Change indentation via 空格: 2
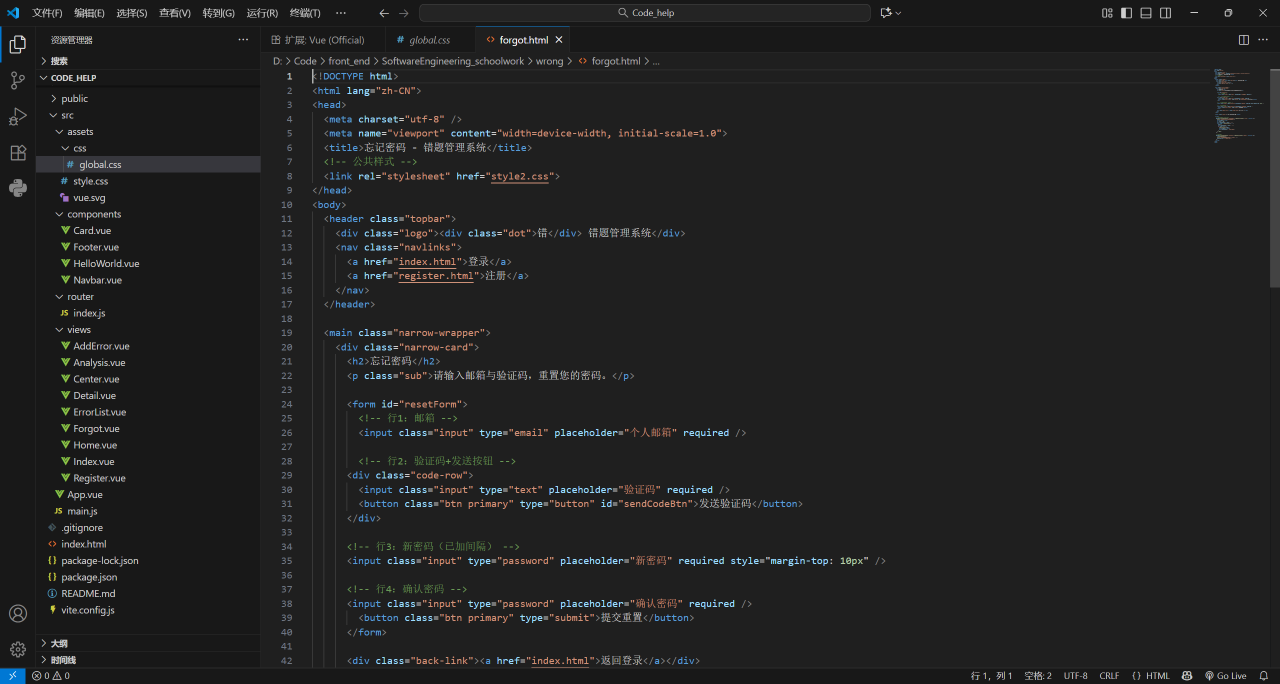1280x684 pixels. [1038, 676]
